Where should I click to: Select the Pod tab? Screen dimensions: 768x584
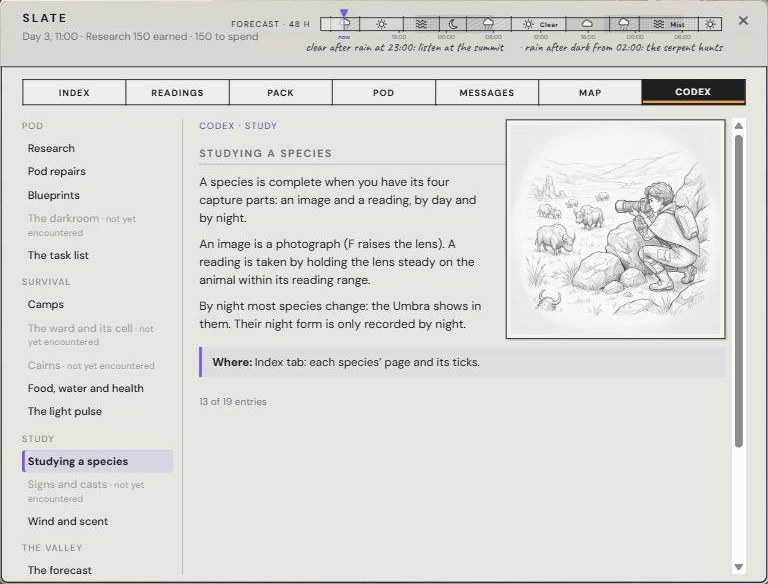pos(384,92)
